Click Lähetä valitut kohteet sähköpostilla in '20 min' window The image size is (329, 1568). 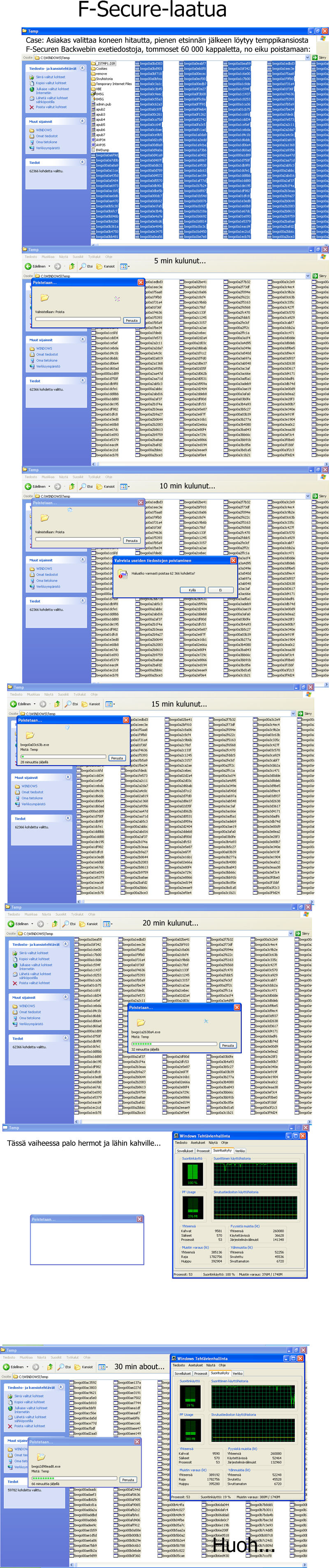(x=35, y=976)
